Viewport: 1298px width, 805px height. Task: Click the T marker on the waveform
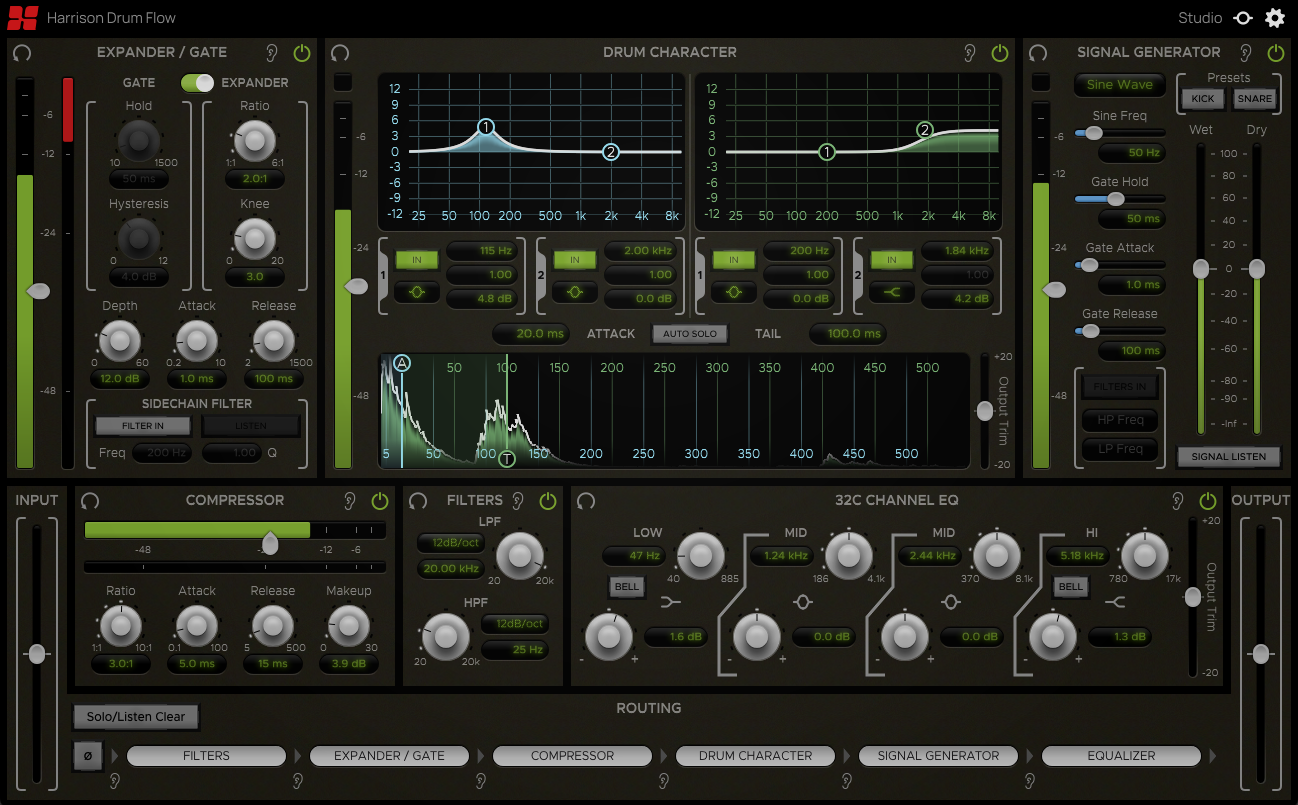[507, 459]
